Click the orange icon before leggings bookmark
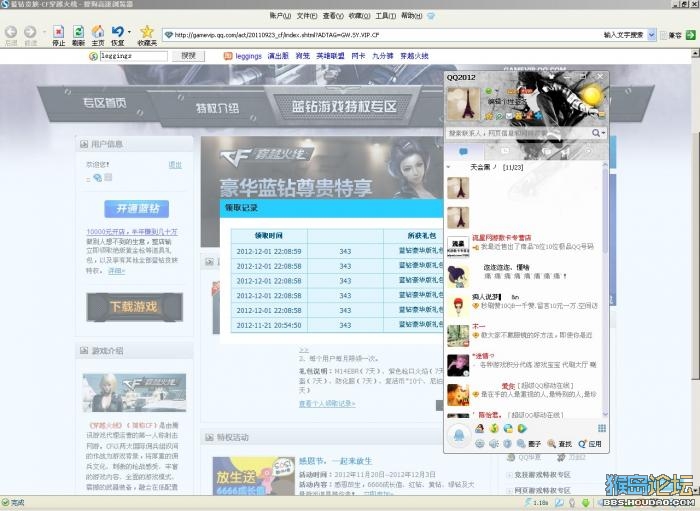The image size is (700, 511). tap(228, 56)
